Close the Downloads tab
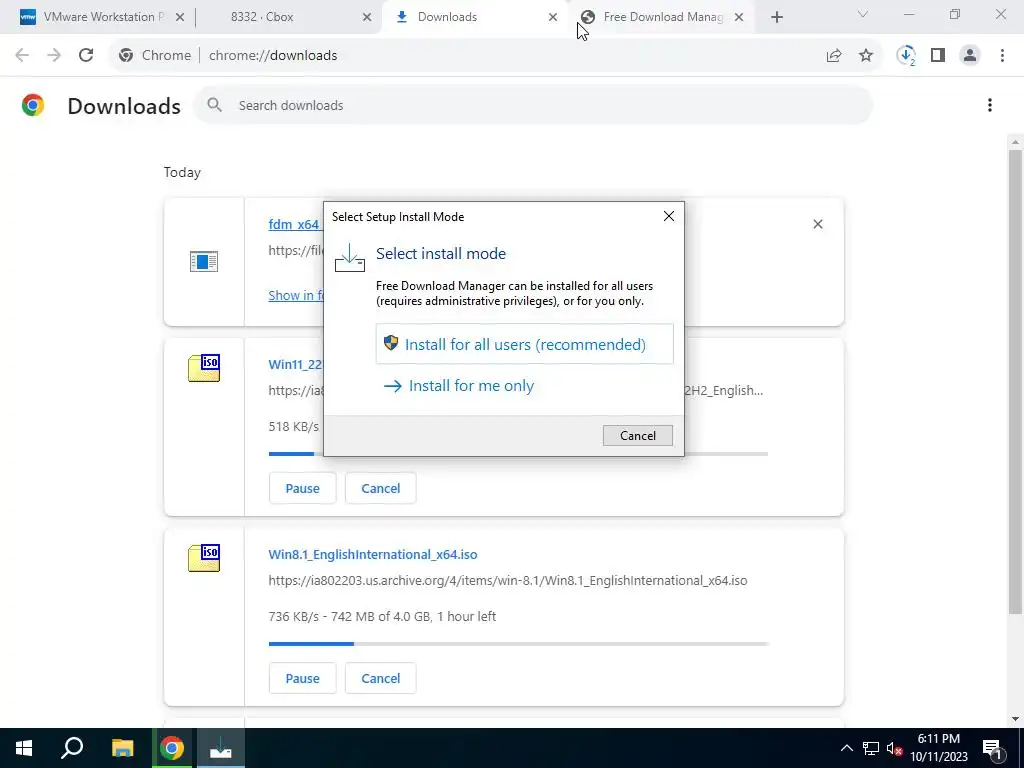Viewport: 1024px width, 768px height. coord(553,17)
